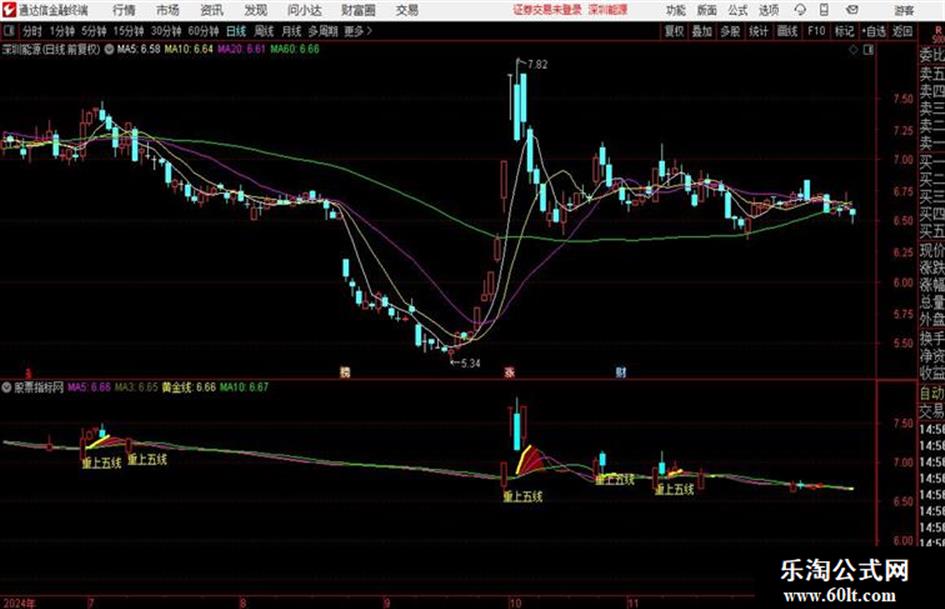The height and width of the screenshot is (609, 945).
Task: Click the 通达信 red logo icon
Action: 8,10
